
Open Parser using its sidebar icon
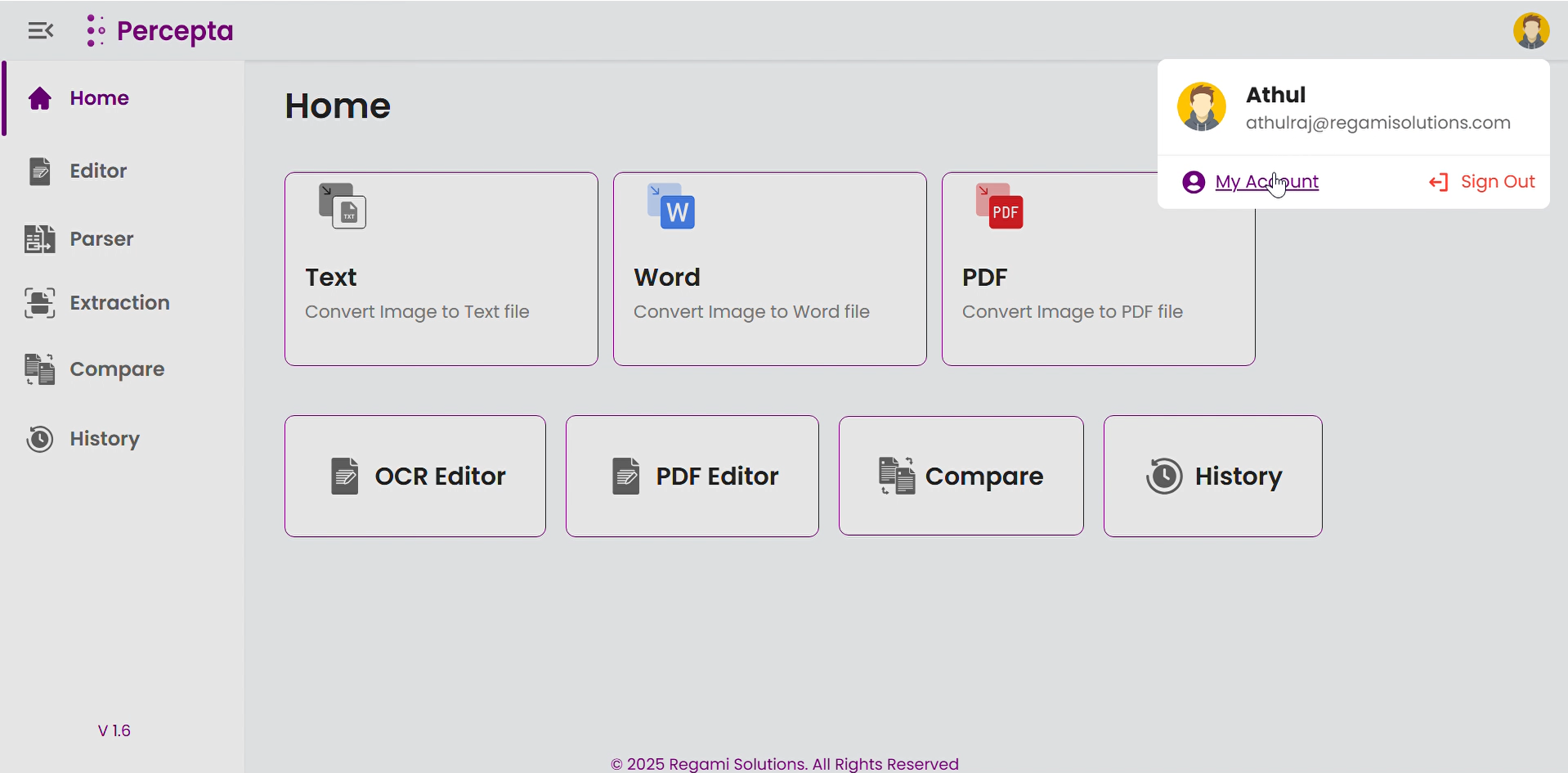tap(38, 239)
